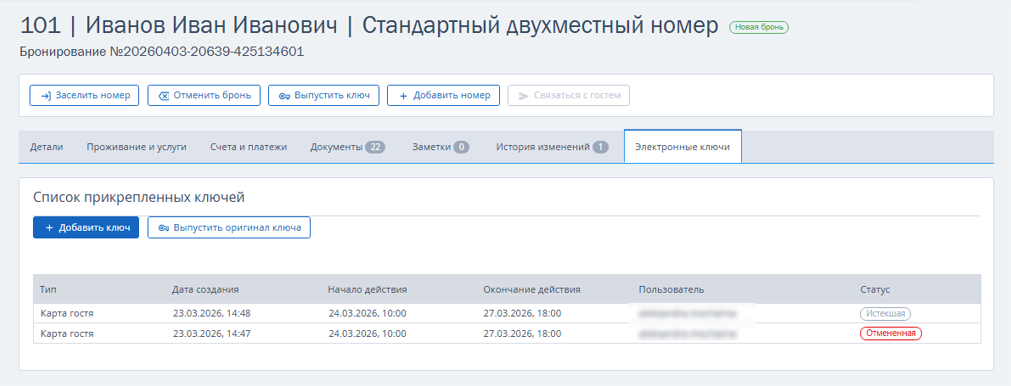1011x386 pixels.
Task: Click key icon on Выпустить оригинал ключа
Action: click(164, 227)
